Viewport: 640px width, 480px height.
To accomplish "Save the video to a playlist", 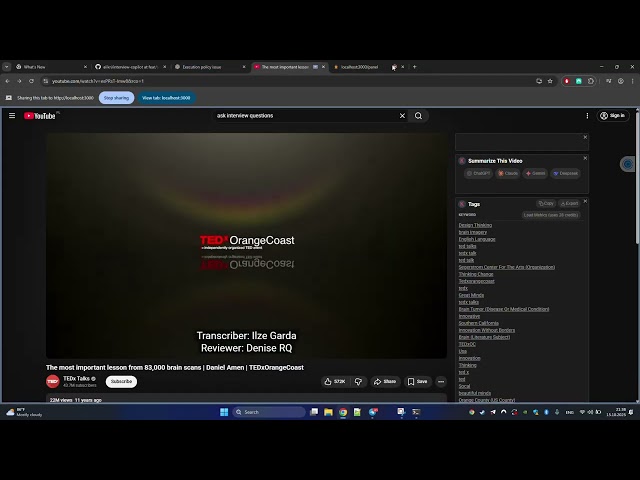I will pyautogui.click(x=418, y=382).
